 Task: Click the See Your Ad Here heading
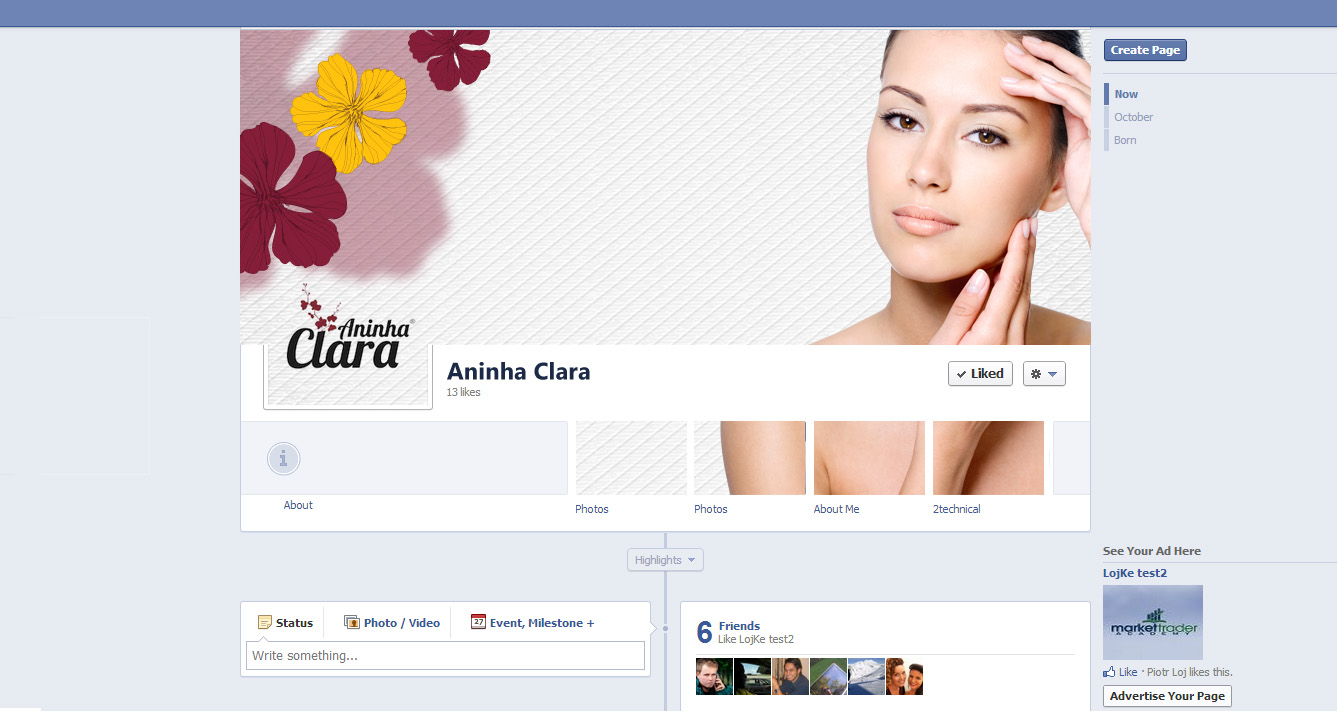(1152, 551)
